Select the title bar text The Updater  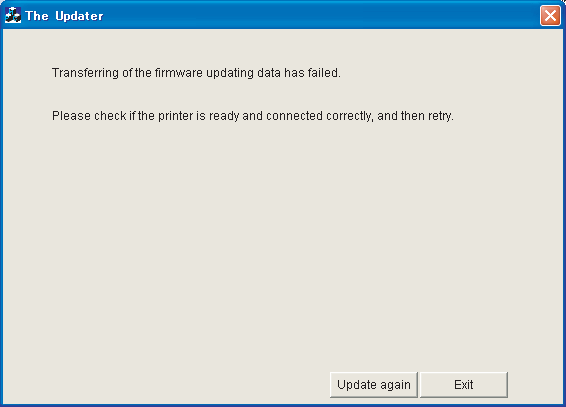click(x=64, y=16)
